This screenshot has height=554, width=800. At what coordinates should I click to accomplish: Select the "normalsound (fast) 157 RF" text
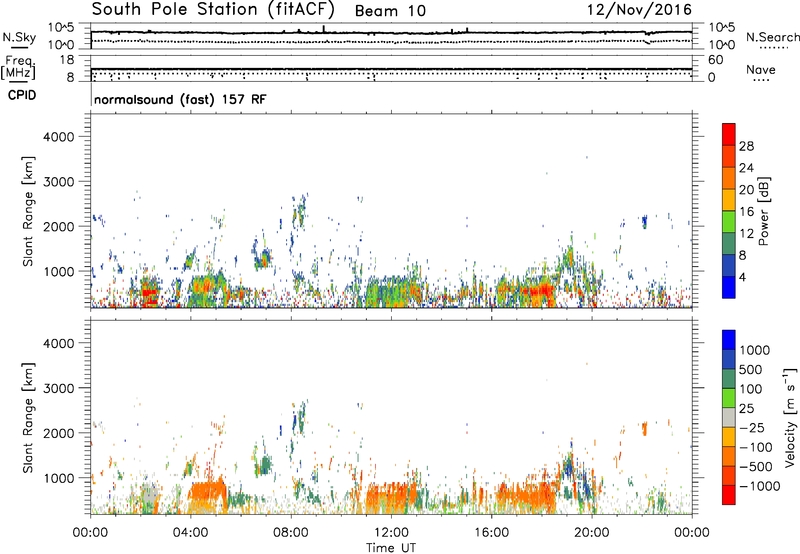click(180, 99)
